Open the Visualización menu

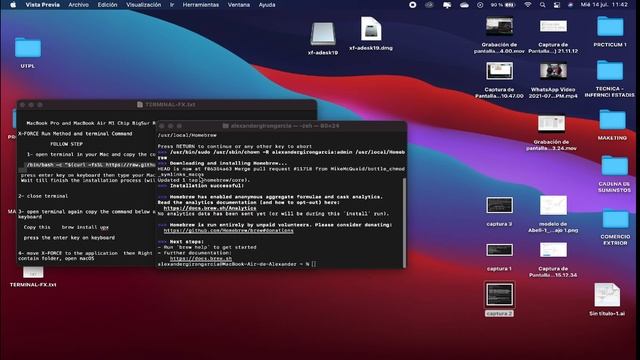coord(143,5)
